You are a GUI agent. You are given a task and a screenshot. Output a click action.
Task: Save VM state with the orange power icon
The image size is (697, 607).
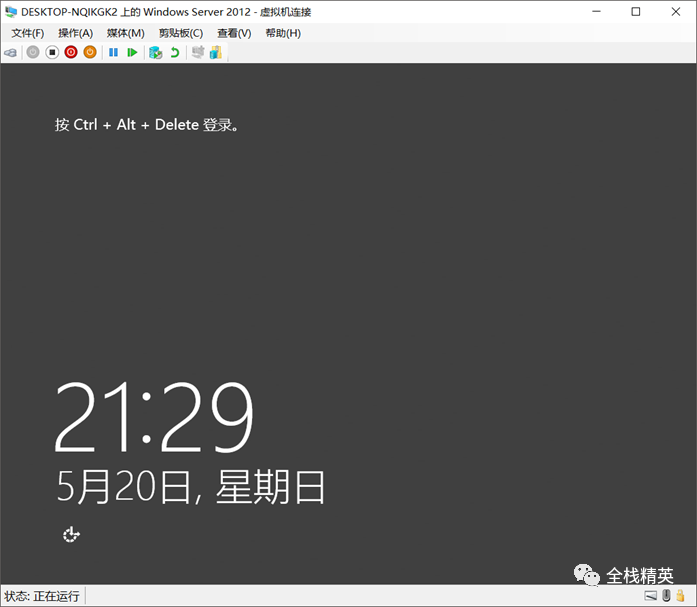pyautogui.click(x=90, y=52)
